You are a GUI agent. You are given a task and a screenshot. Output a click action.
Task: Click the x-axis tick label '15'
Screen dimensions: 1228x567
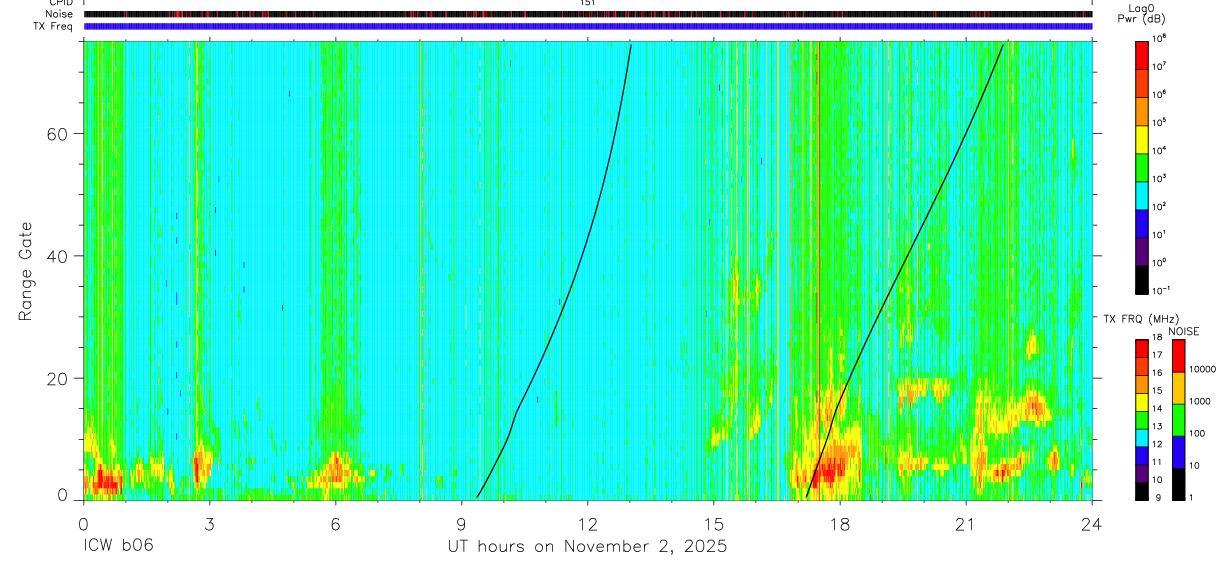point(713,523)
